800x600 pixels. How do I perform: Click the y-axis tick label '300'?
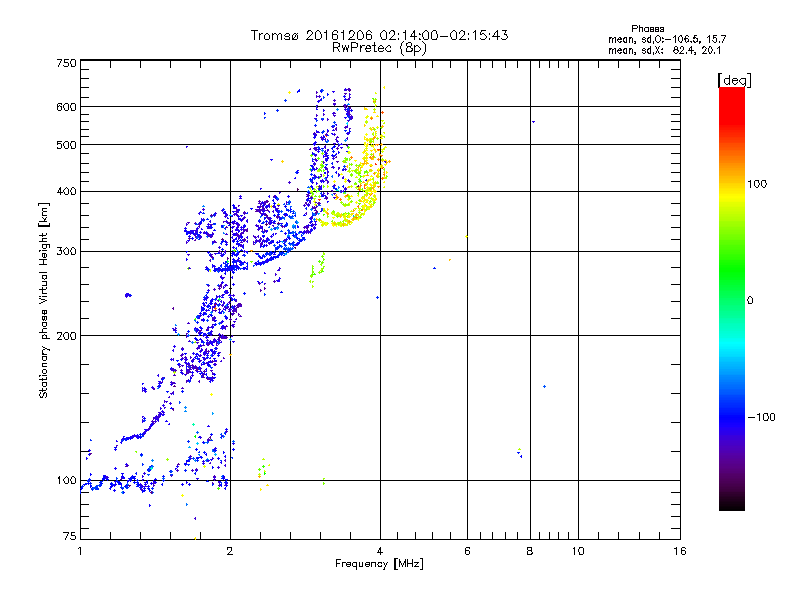pyautogui.click(x=66, y=252)
